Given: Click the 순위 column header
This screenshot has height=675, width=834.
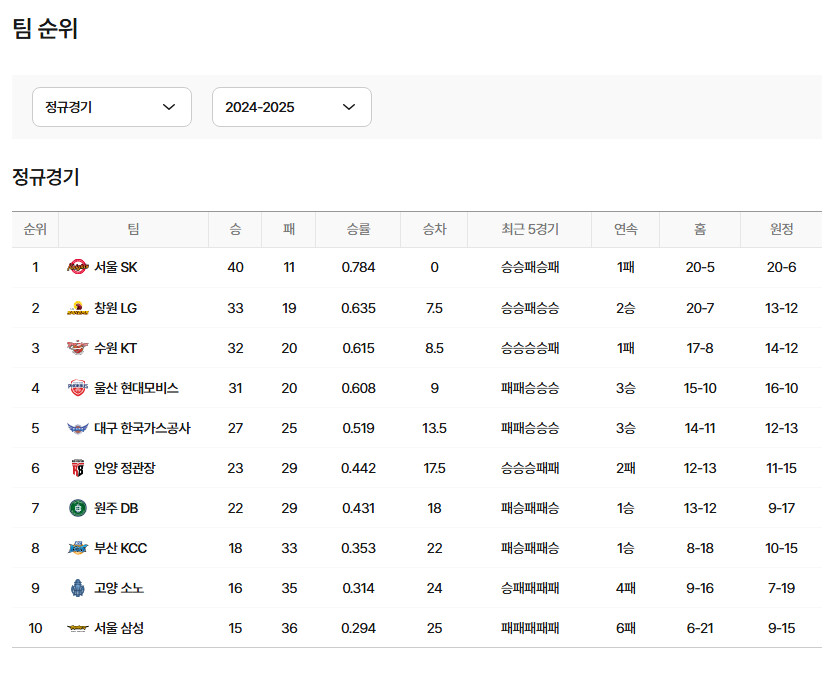Looking at the screenshot, I should [x=35, y=229].
